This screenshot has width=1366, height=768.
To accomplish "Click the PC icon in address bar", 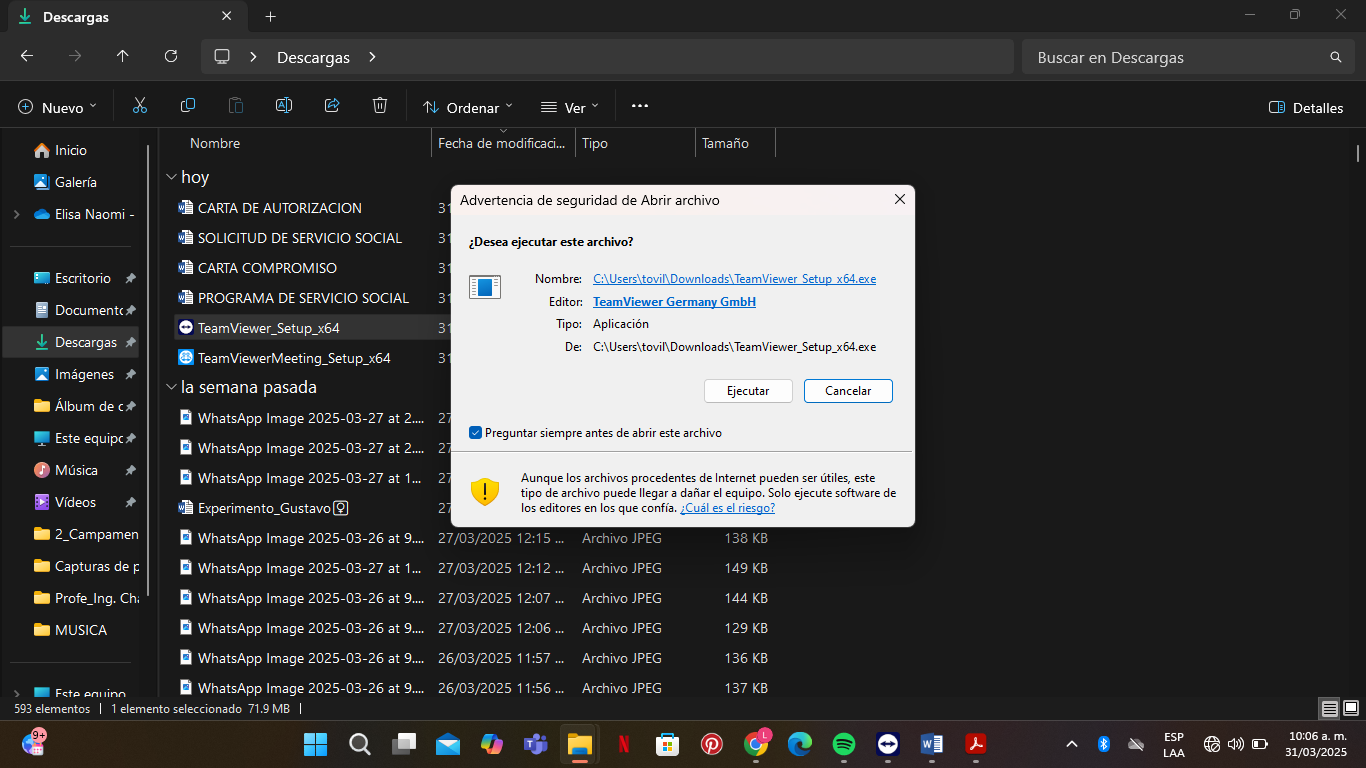I will (223, 57).
